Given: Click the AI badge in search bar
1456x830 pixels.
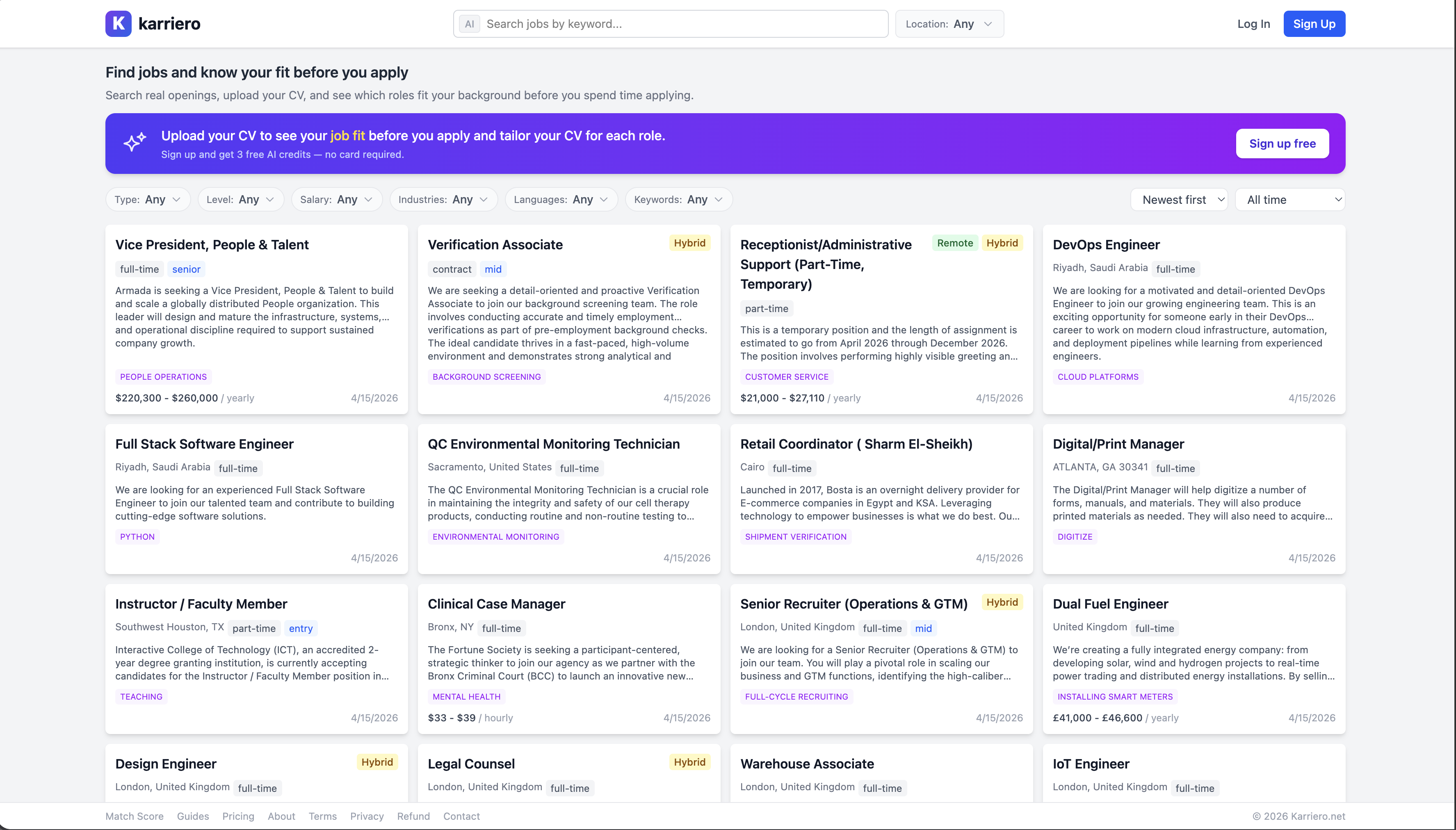Looking at the screenshot, I should click(x=469, y=24).
